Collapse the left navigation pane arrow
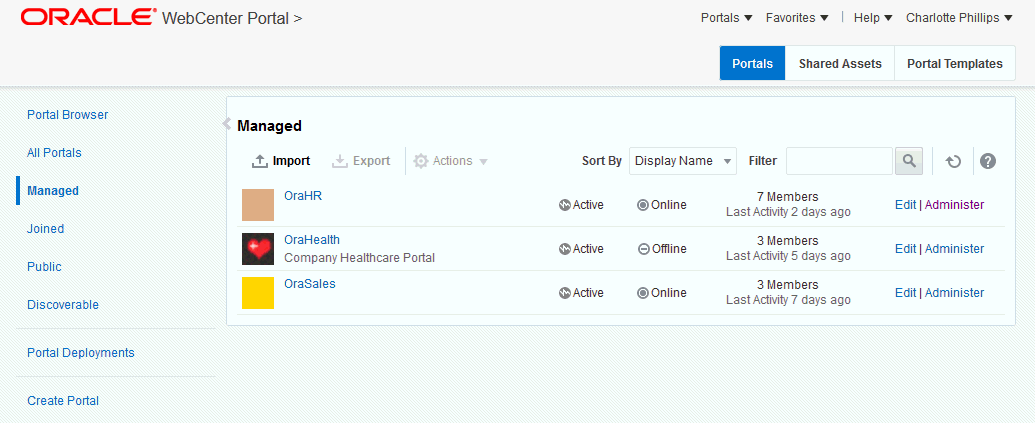Viewport: 1035px width, 423px height. (x=226, y=124)
